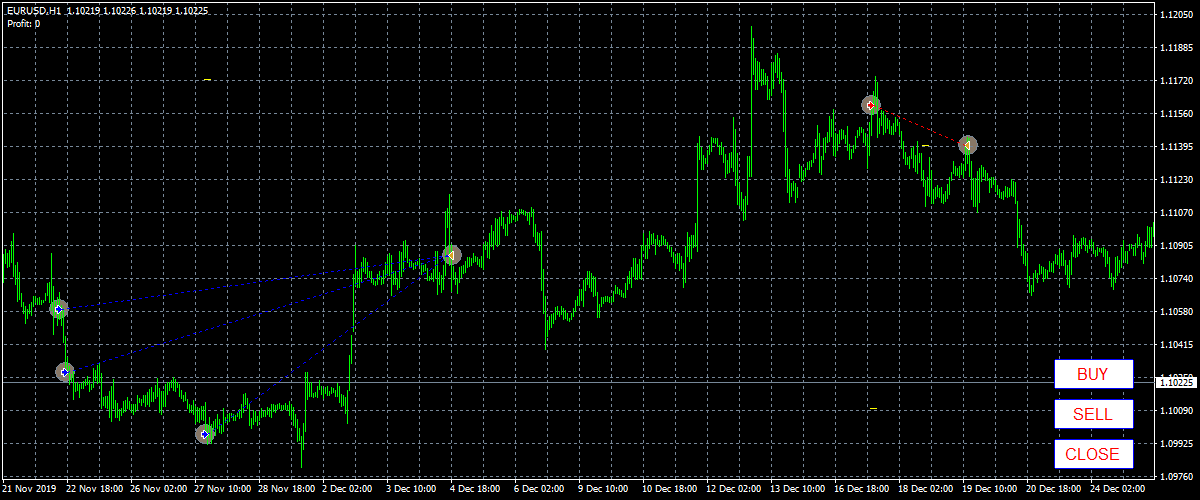Screen dimensions: 1200x500
Task: Click the 1.10580 price scale label
Action: tap(1177, 311)
